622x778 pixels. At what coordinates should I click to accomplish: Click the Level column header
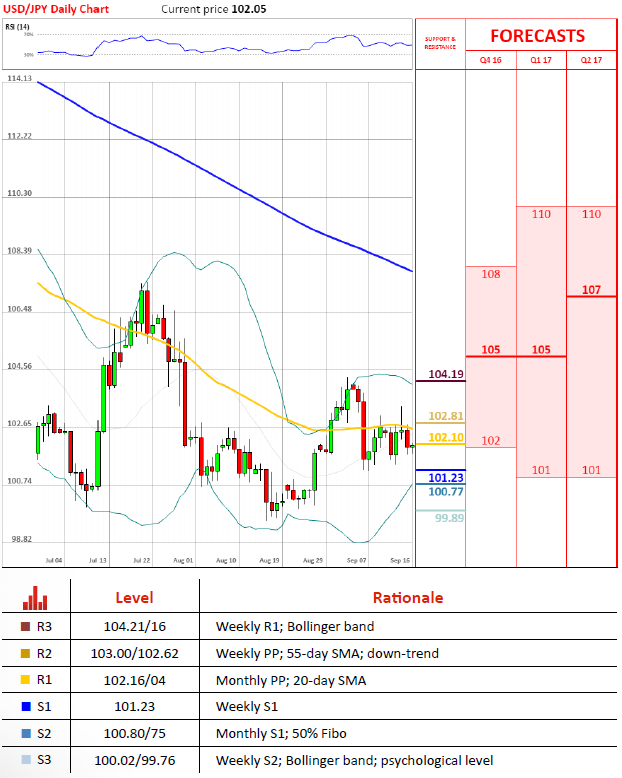coord(134,597)
